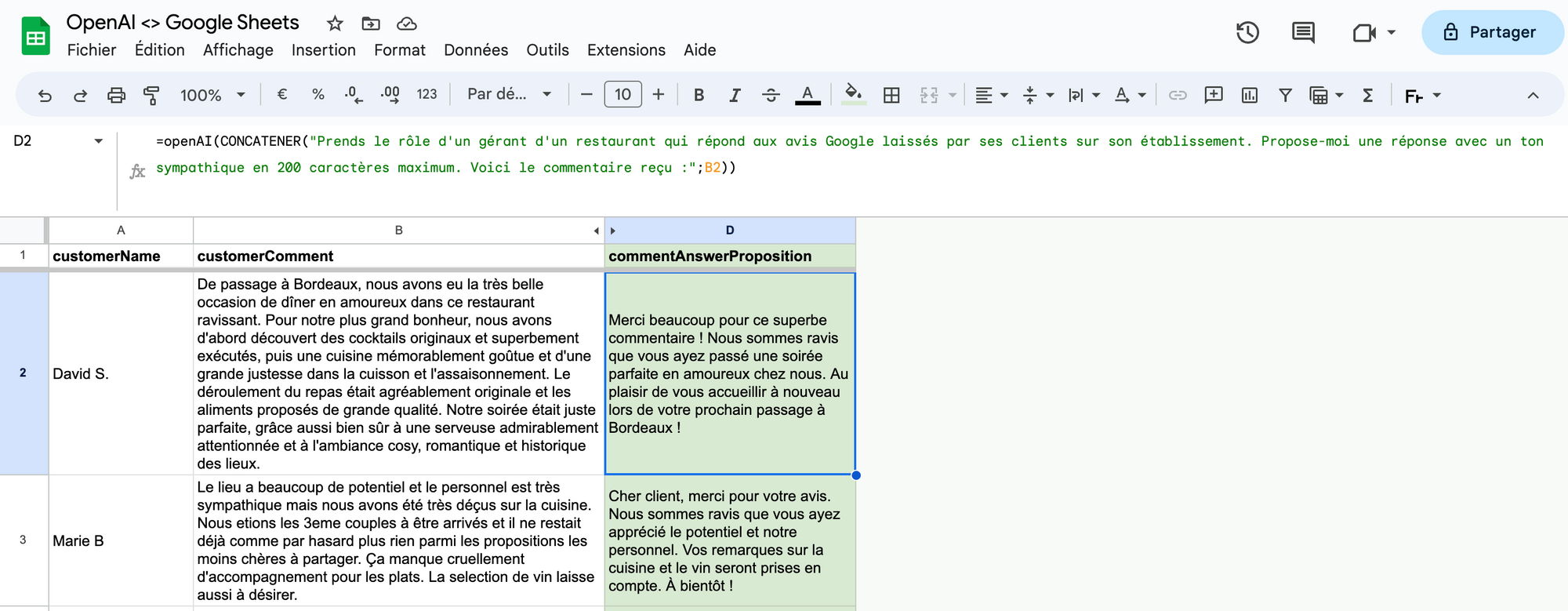
Task: Toggle bold formatting
Action: 699,96
